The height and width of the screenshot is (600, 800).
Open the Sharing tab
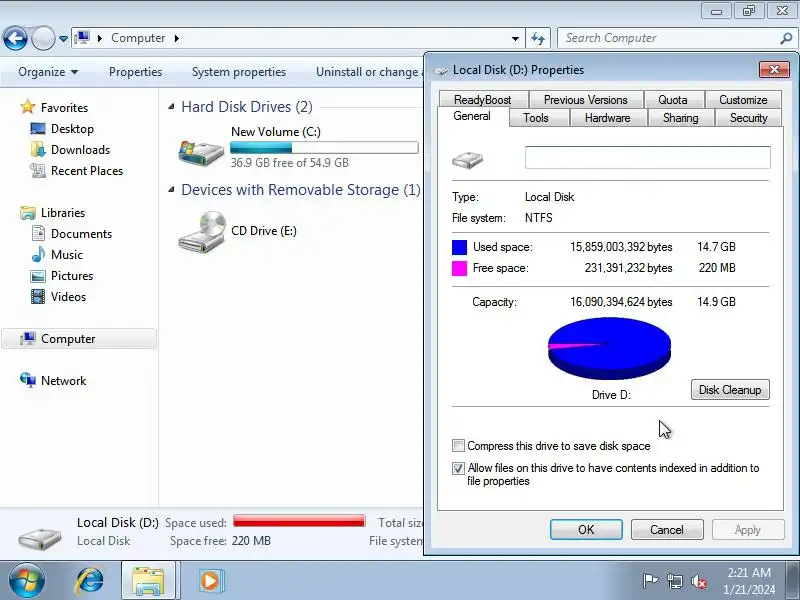pos(680,118)
